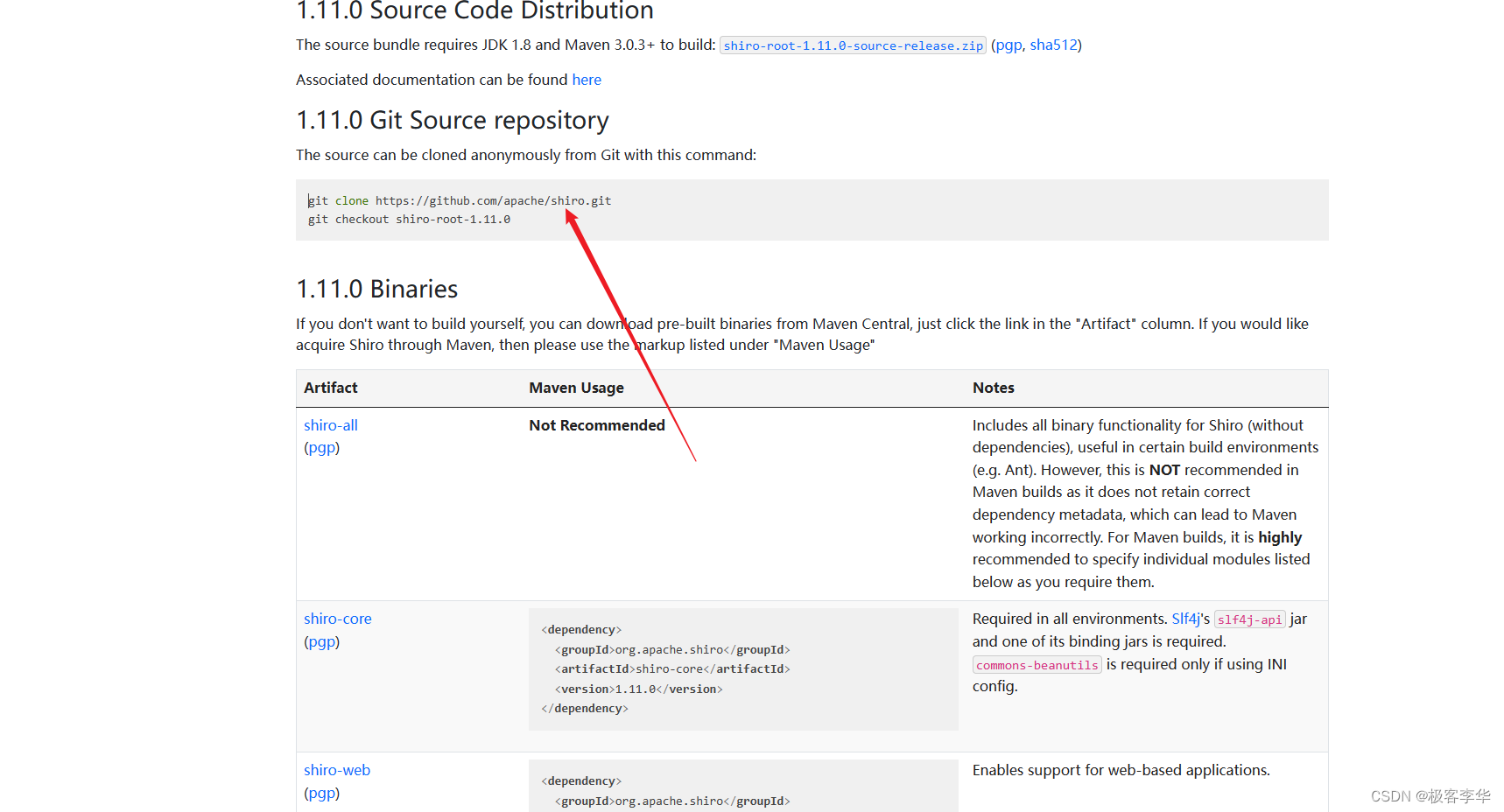Click the commons-beanutils code label

point(1037,665)
